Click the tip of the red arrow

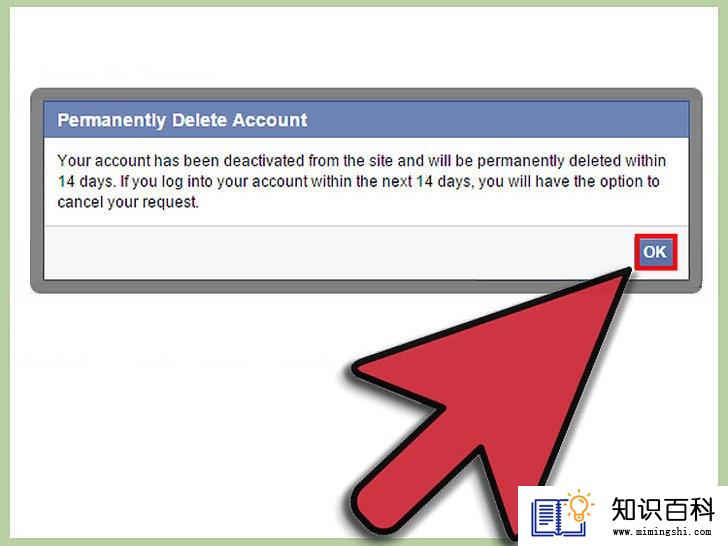tap(627, 274)
